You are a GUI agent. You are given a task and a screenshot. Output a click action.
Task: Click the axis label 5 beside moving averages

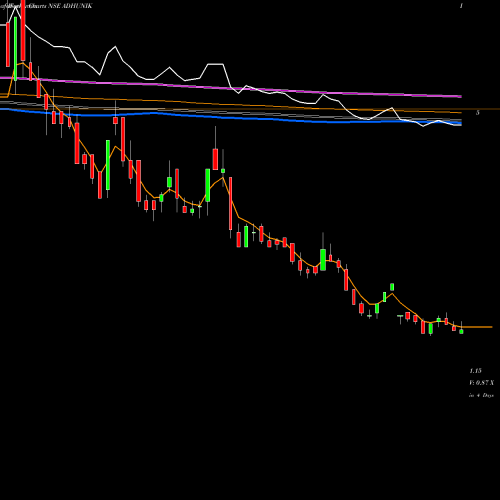(x=478, y=113)
